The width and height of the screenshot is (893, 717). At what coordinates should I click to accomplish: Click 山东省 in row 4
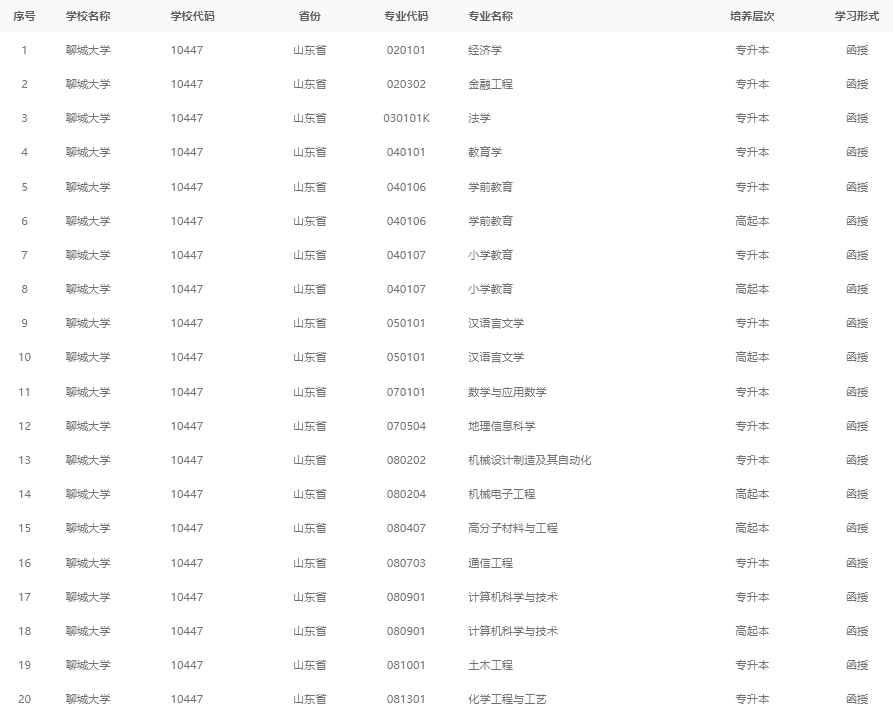(310, 152)
